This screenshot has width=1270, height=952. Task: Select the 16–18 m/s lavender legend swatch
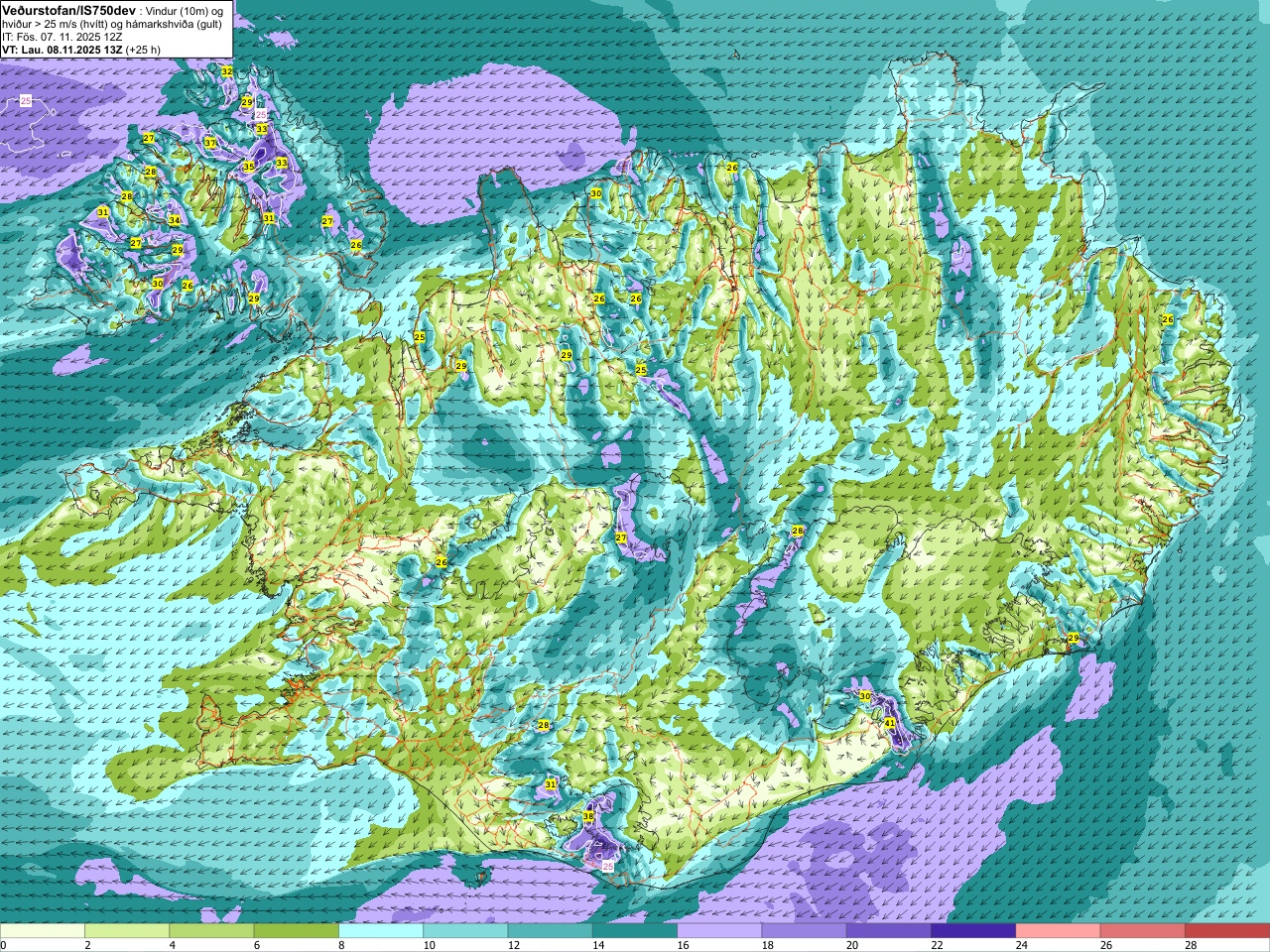pos(719,931)
